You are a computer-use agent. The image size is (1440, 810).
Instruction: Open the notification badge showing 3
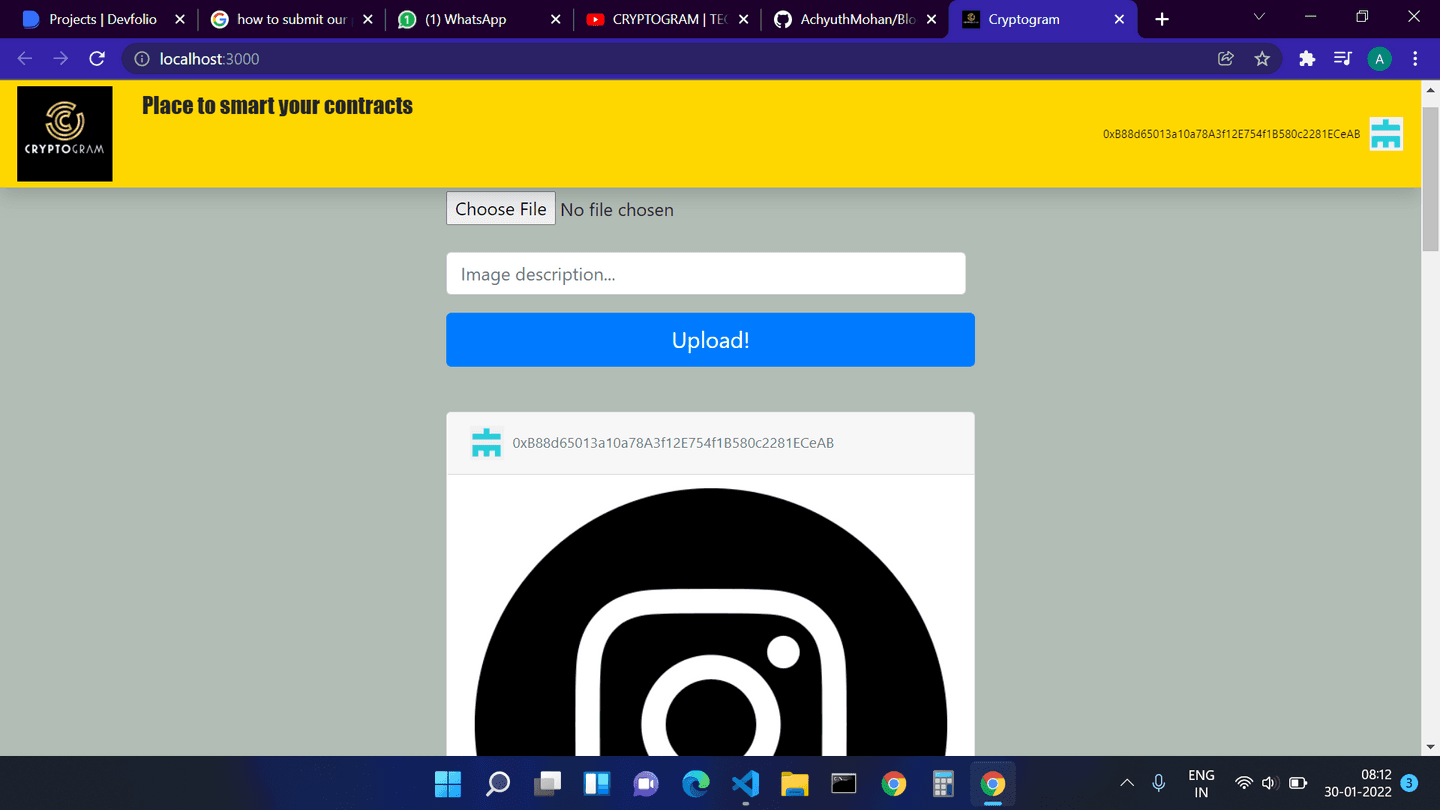1409,783
